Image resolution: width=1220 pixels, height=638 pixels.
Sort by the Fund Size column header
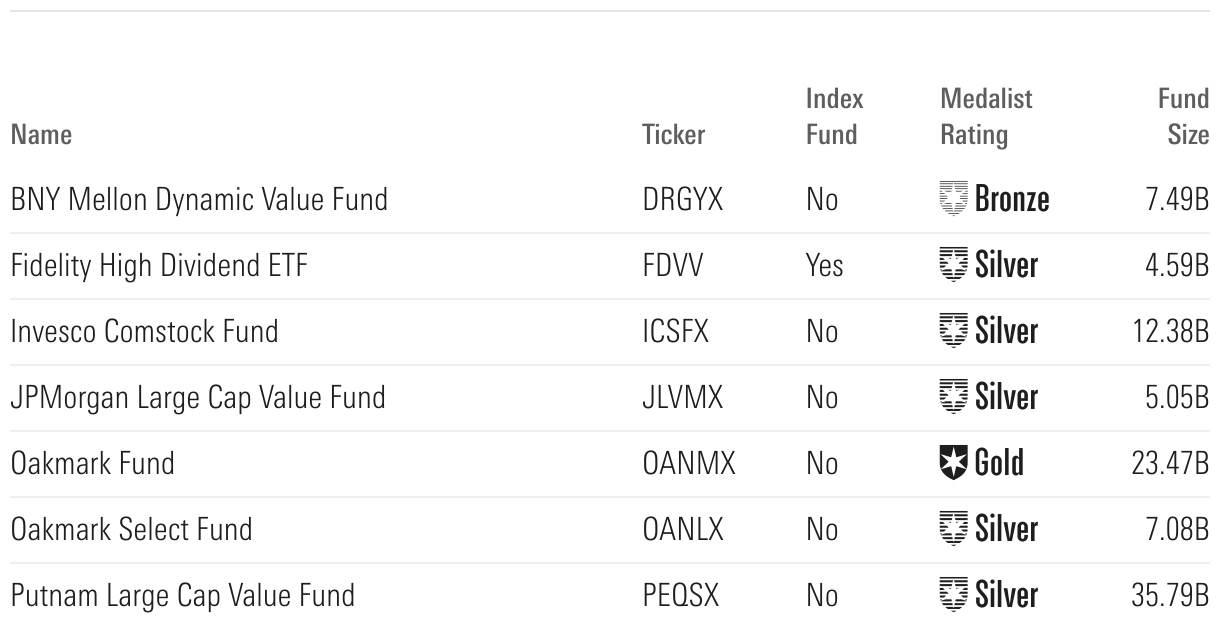point(1184,117)
